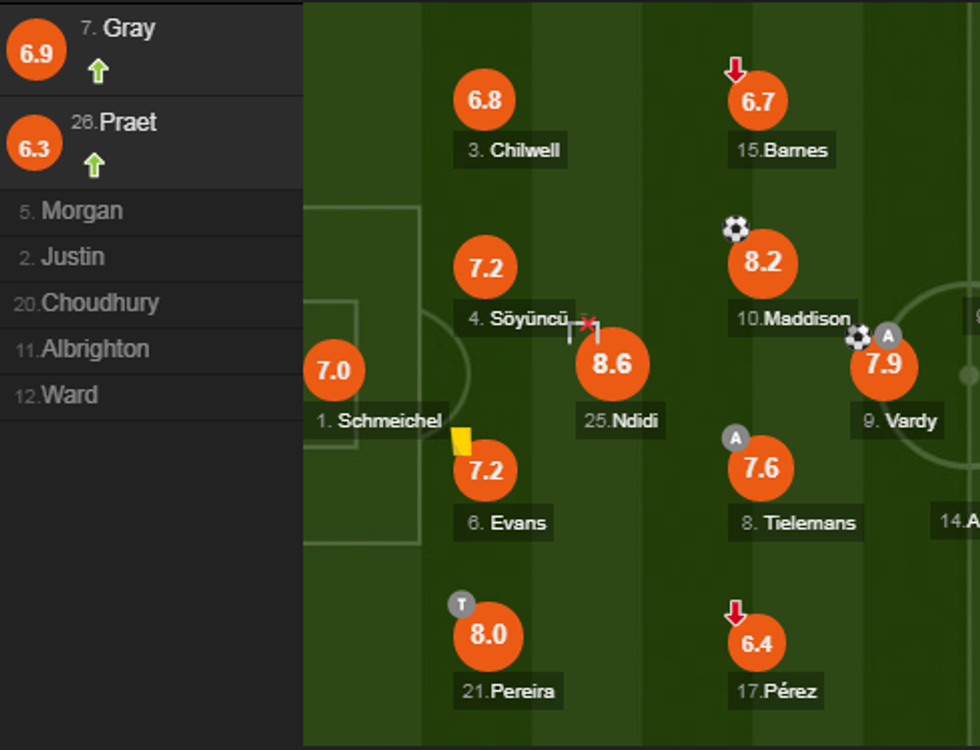Click the red substituted-off arrow above Barnes

coord(735,70)
